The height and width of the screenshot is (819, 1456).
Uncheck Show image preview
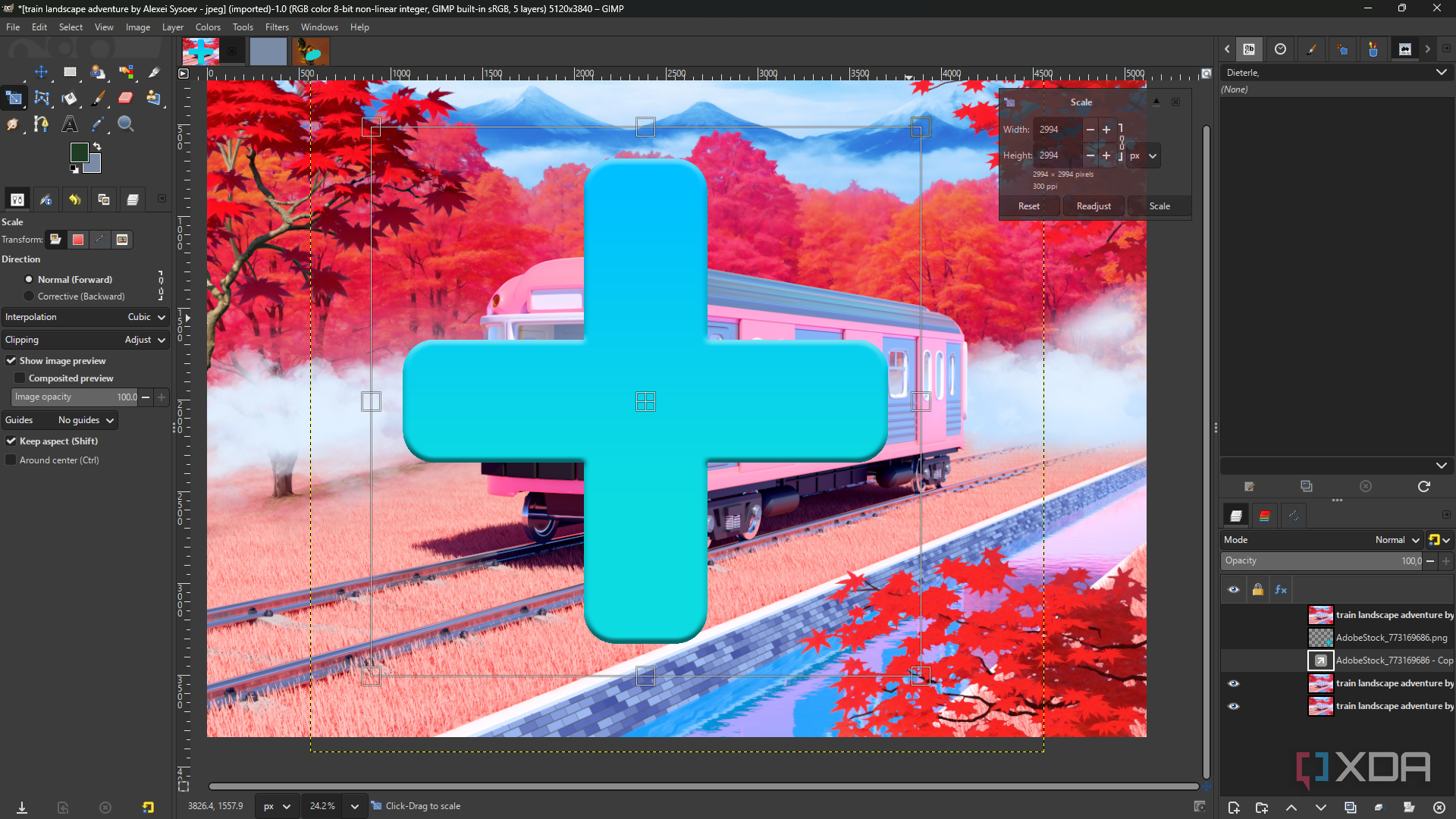click(x=11, y=361)
